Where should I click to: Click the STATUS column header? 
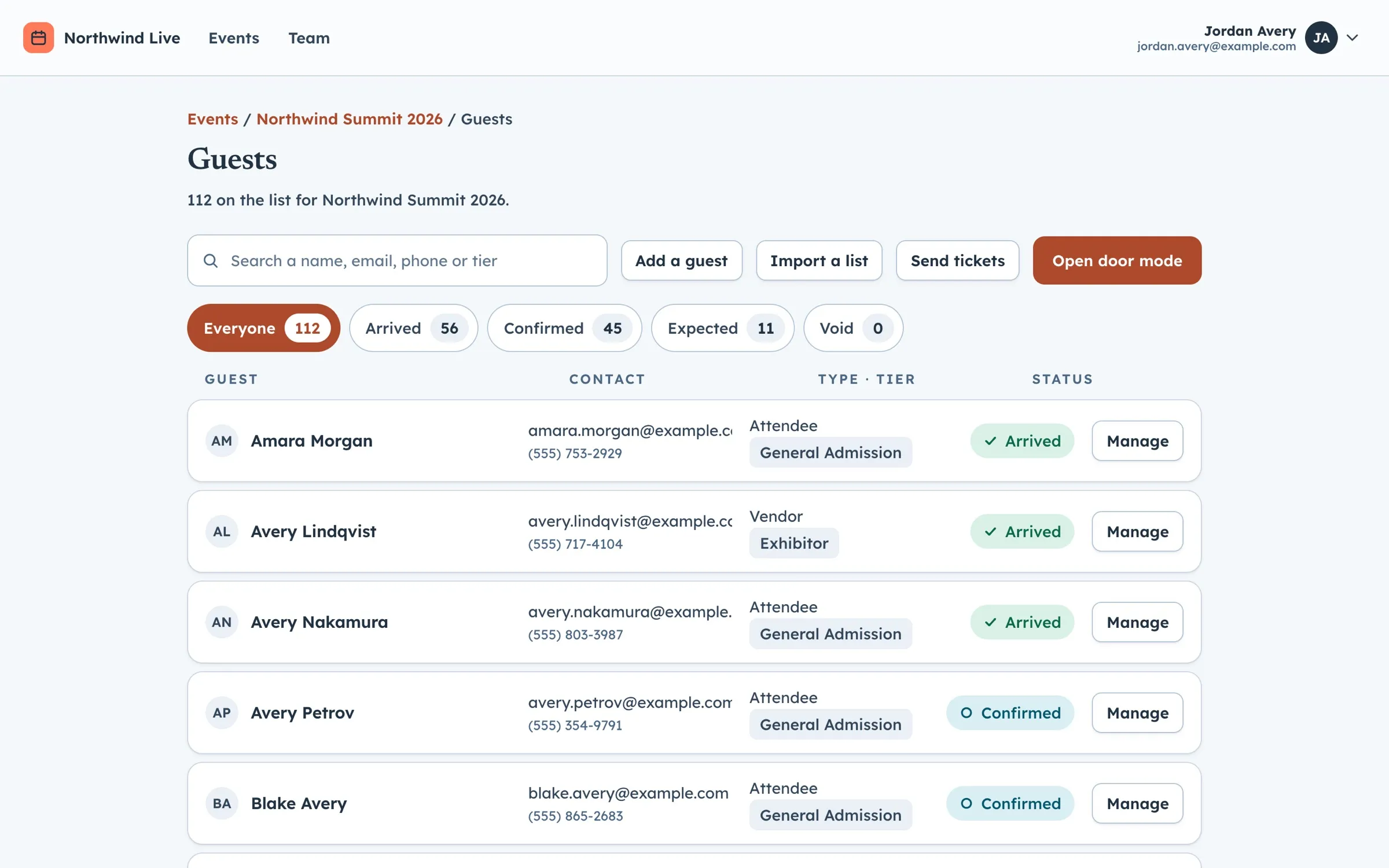tap(1063, 379)
